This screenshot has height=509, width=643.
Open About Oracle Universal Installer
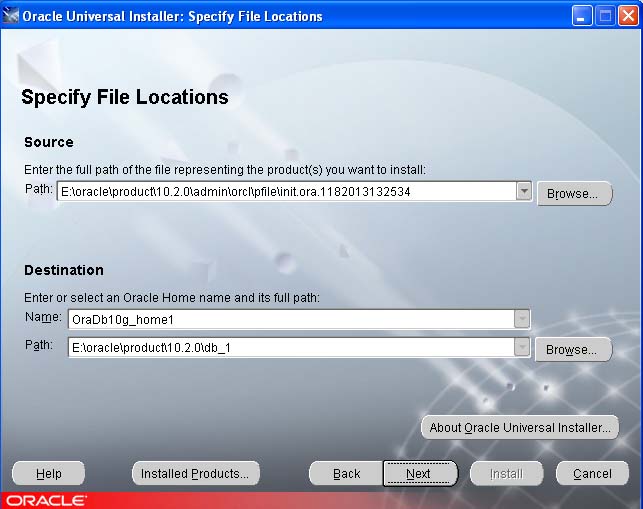[519, 427]
